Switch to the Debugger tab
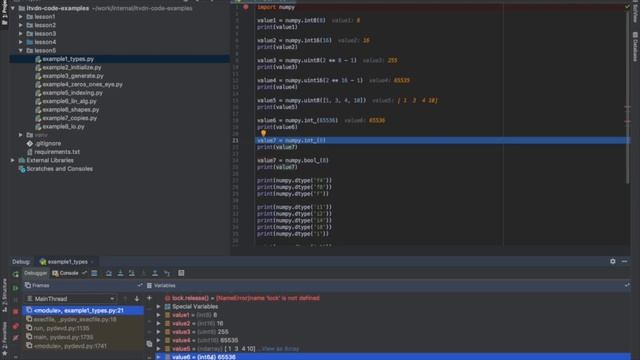 [36, 273]
